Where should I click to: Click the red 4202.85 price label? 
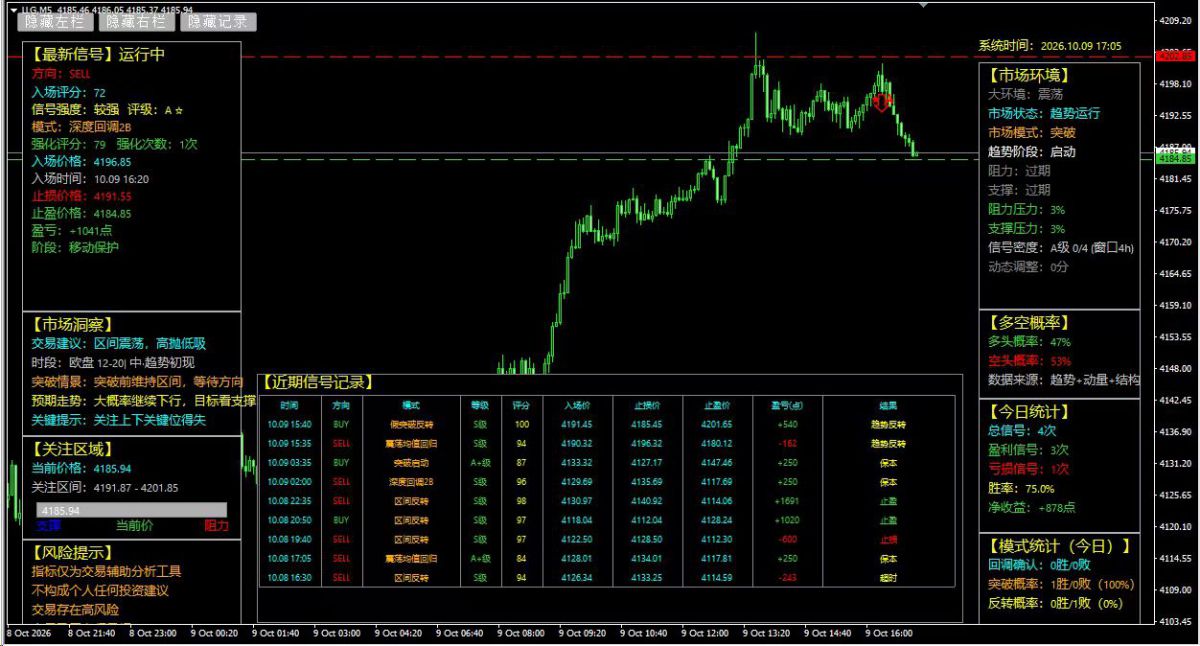(x=1176, y=56)
